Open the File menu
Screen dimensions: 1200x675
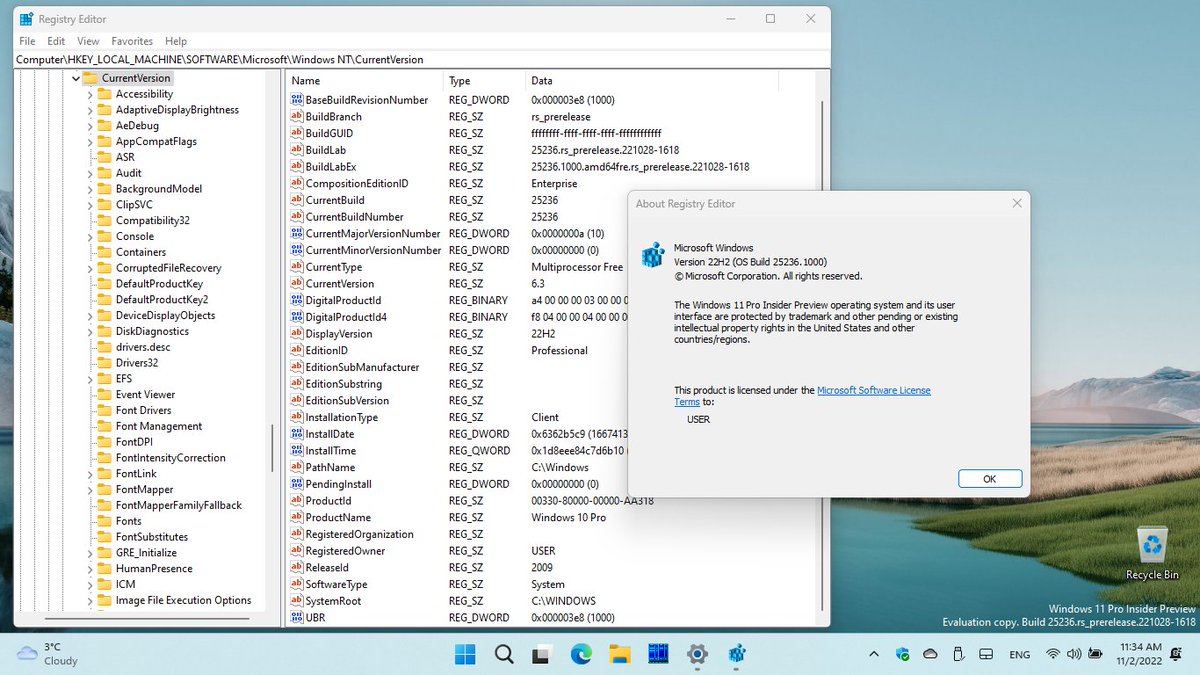click(x=27, y=41)
